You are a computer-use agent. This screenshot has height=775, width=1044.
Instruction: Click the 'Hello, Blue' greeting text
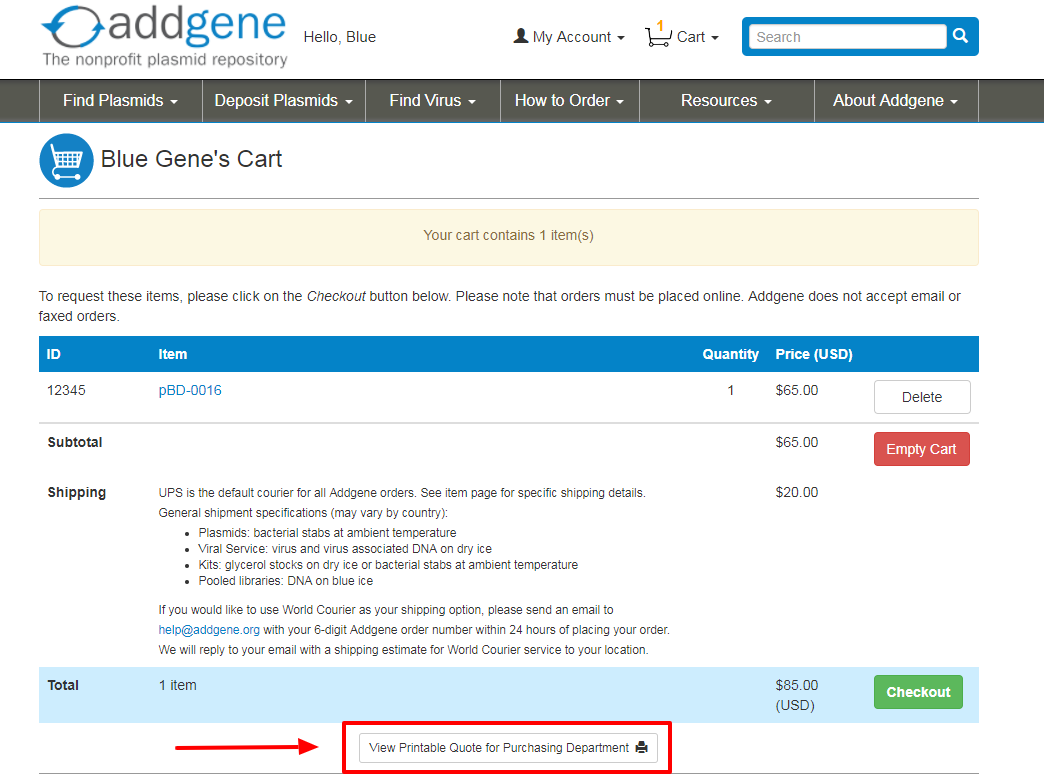point(340,37)
